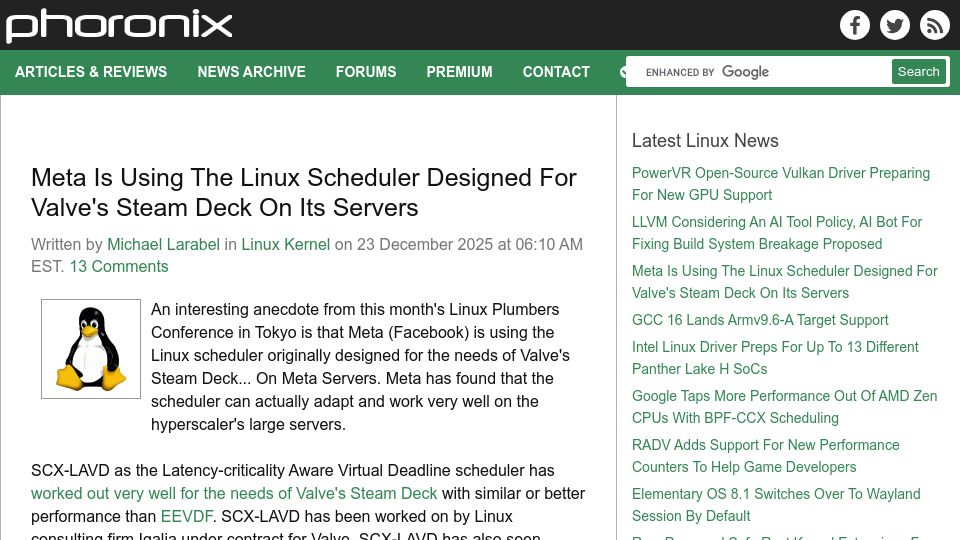Image resolution: width=960 pixels, height=540 pixels.
Task: Open the Premium menu item
Action: tap(459, 72)
